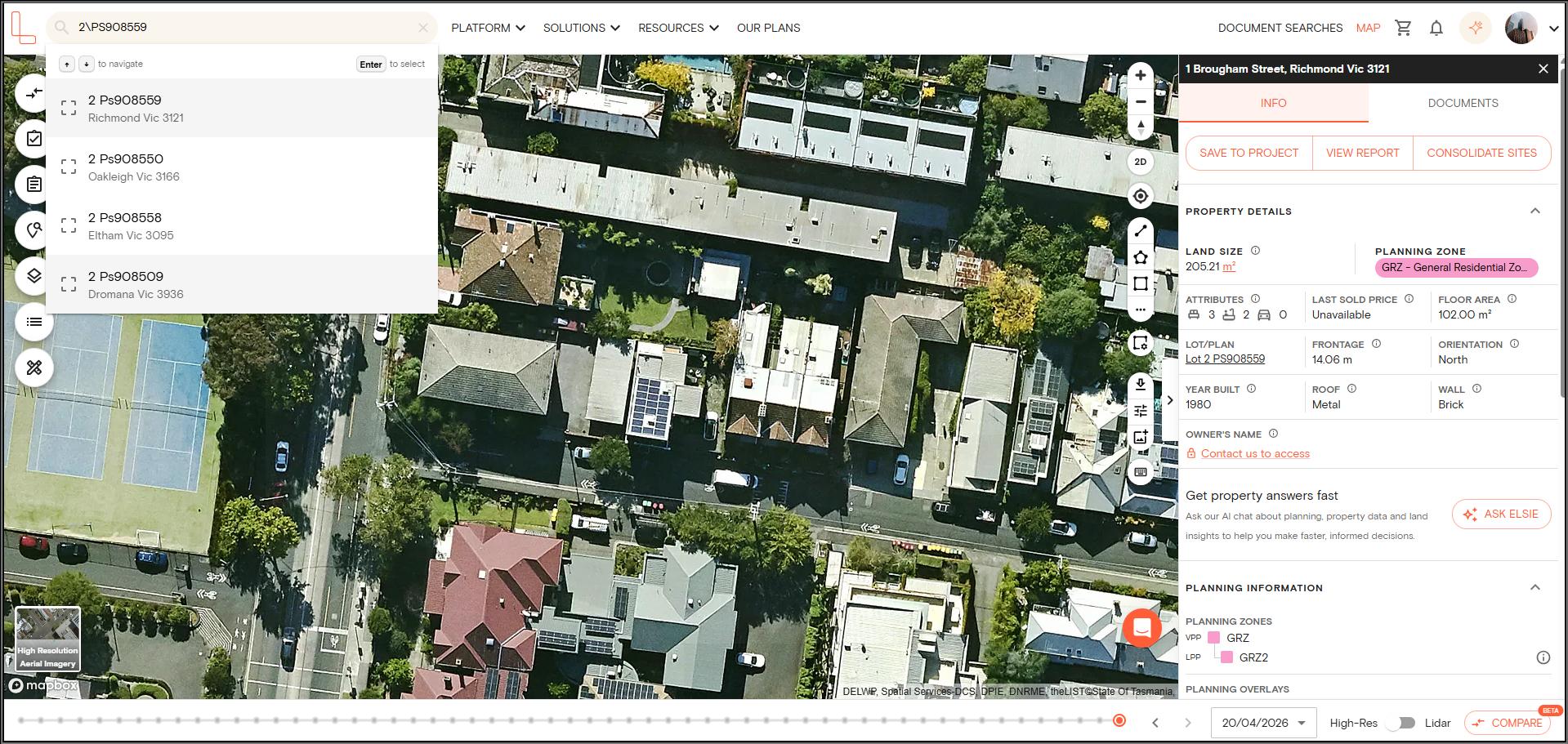1568x744 pixels.
Task: Click the High Resolution Aerial Imagery thumbnail
Action: click(47, 639)
